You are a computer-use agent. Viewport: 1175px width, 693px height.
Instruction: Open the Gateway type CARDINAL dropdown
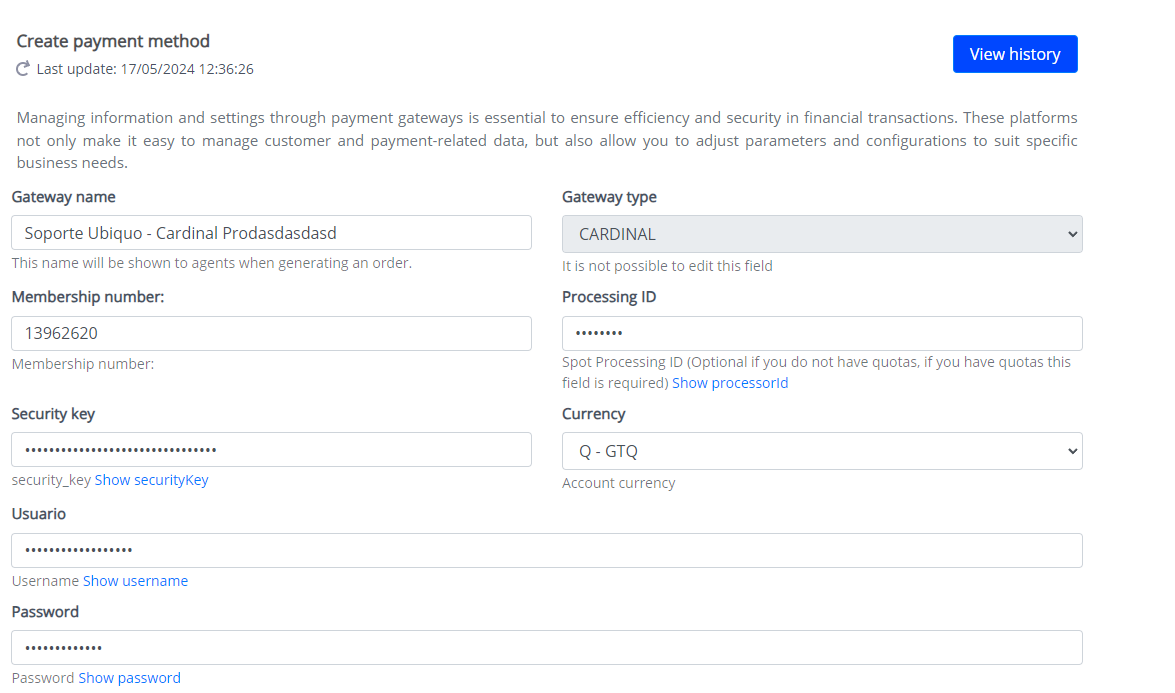coord(821,234)
